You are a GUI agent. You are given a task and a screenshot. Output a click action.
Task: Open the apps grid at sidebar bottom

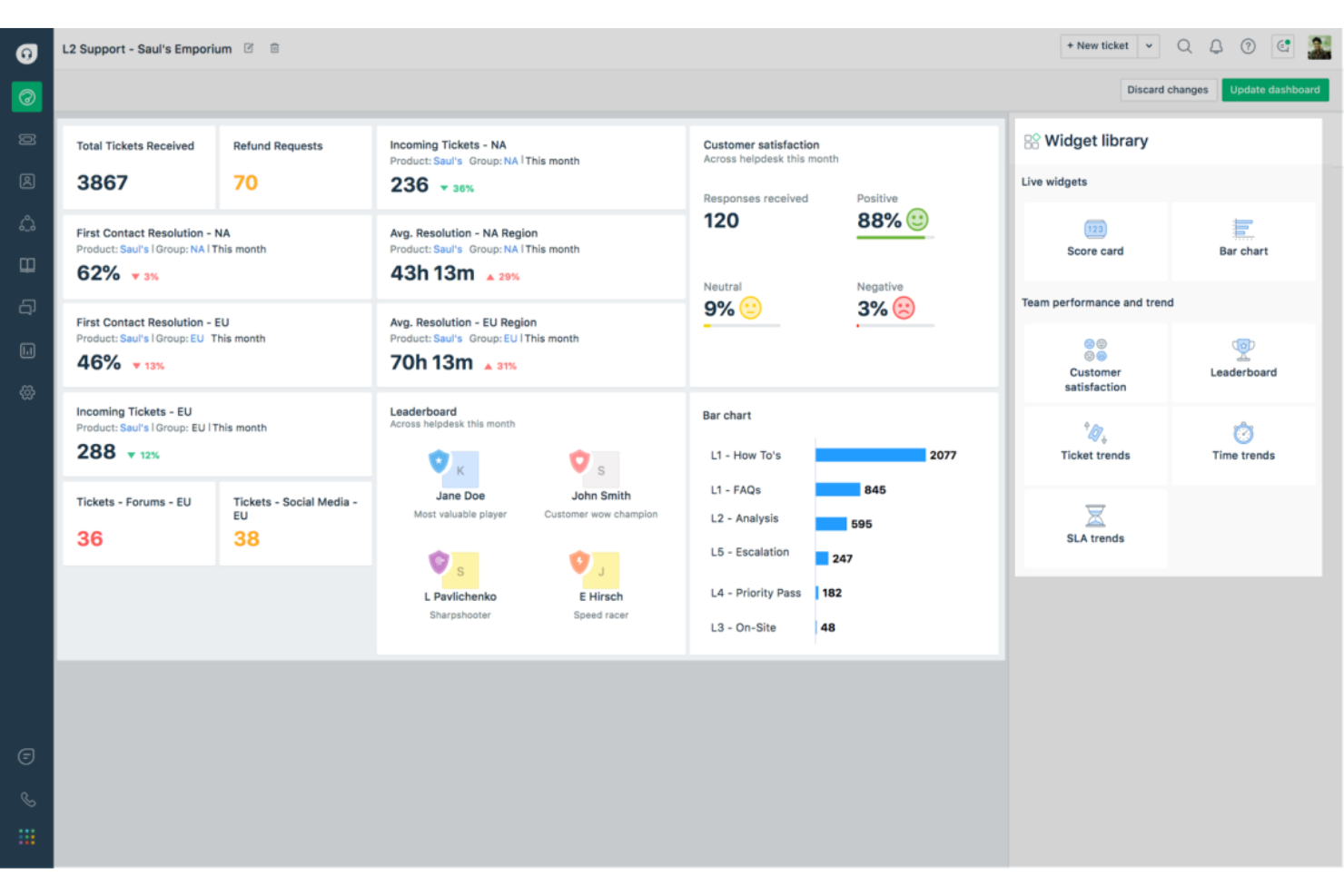click(x=26, y=835)
